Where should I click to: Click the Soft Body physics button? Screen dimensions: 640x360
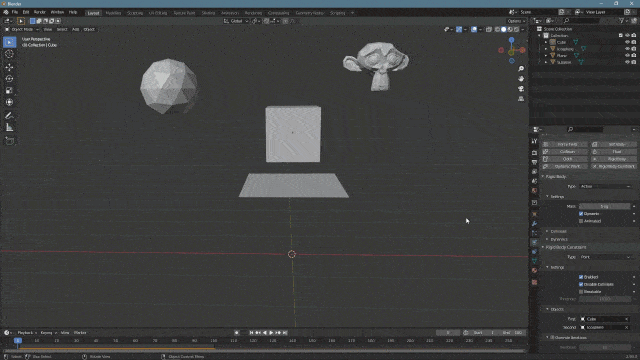click(614, 144)
